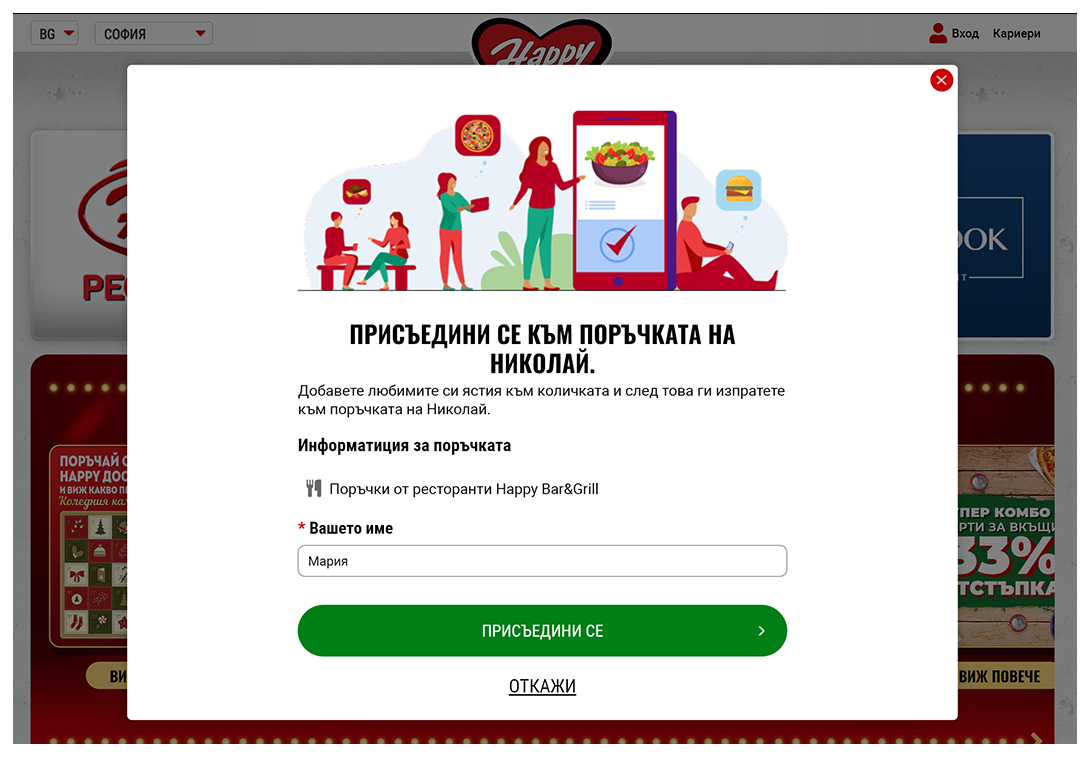Click the green ПРИСЪЕДИНИ СЕ button

pyautogui.click(x=542, y=630)
